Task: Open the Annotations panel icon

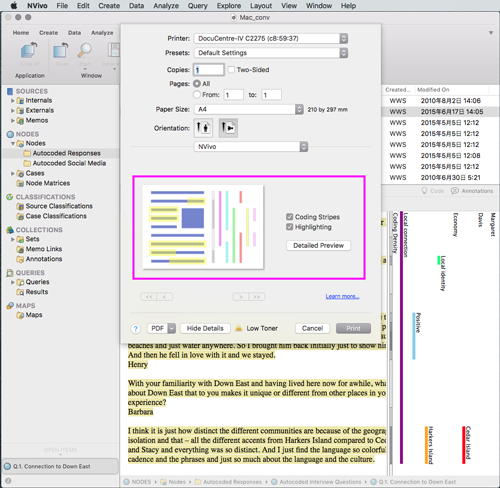Action: (x=454, y=191)
